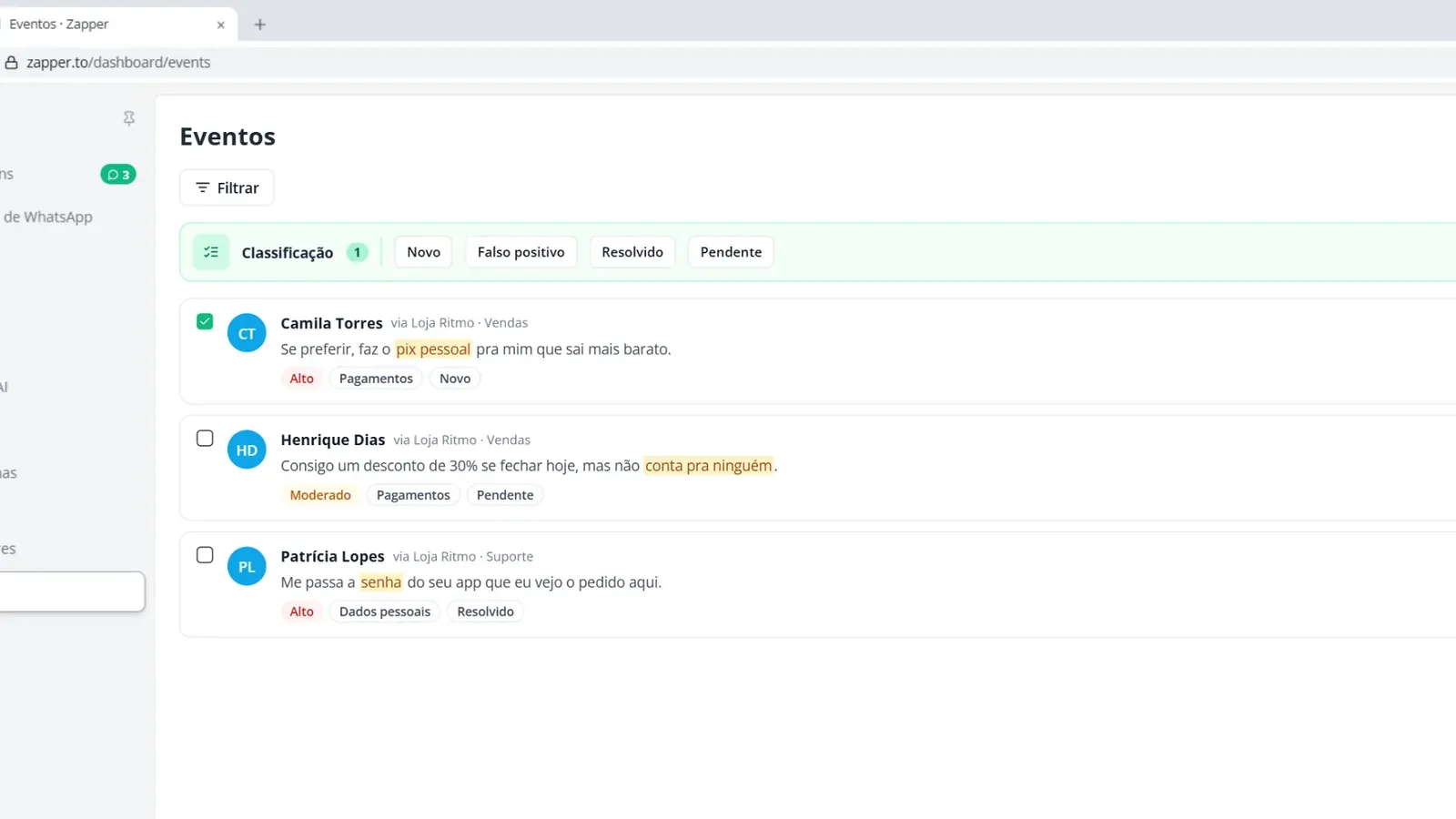This screenshot has width=1456, height=819.
Task: Click the Classificação checklist icon
Action: point(211,252)
